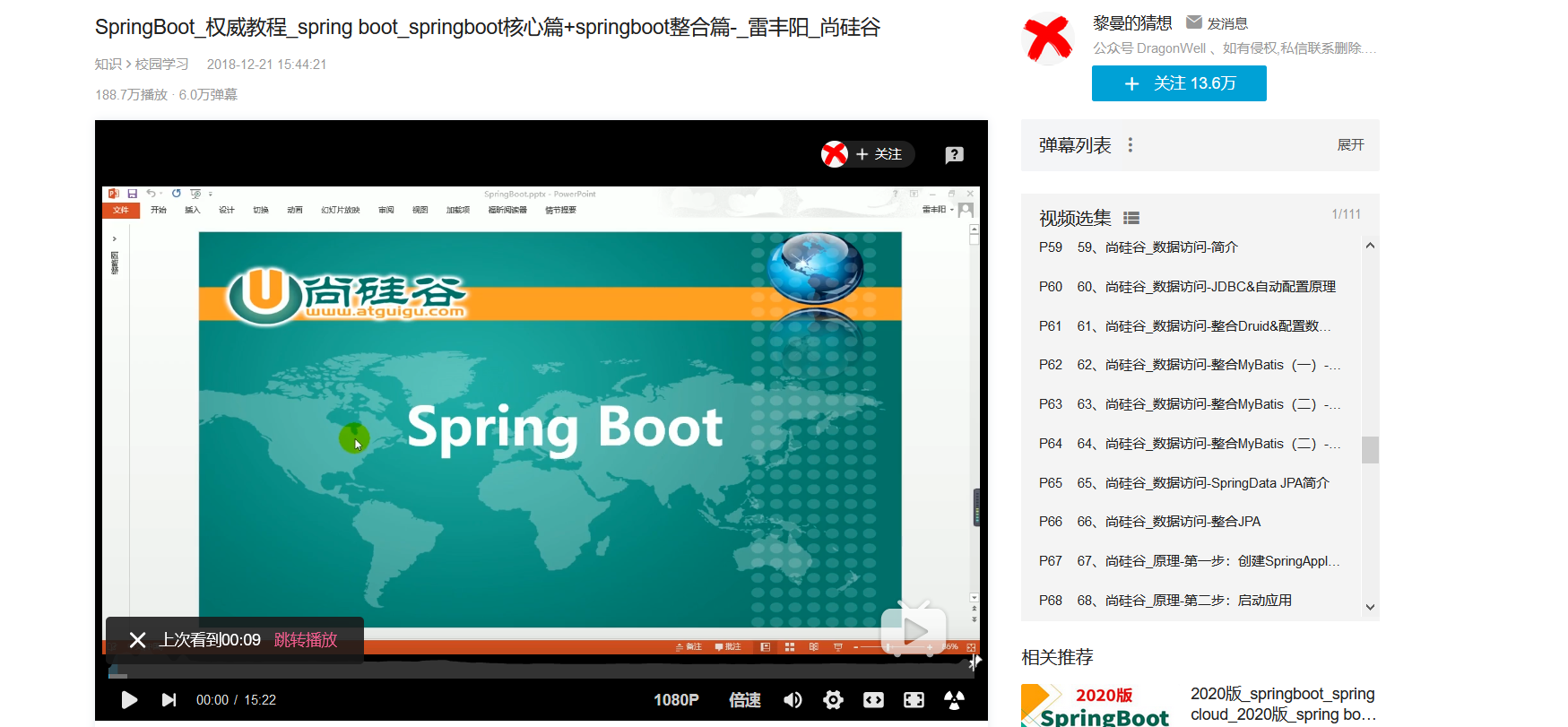
Task: Click the uploader avatar inside player
Action: [x=835, y=154]
